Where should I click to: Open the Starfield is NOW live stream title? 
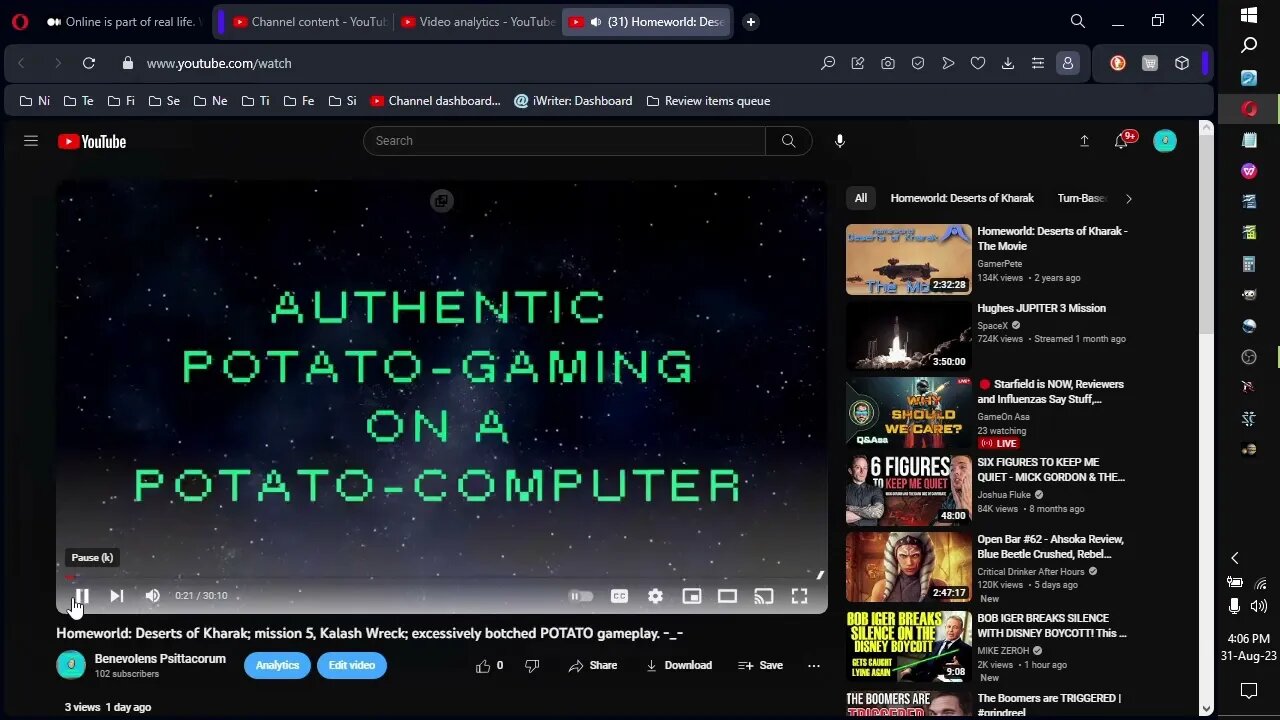(x=1051, y=391)
